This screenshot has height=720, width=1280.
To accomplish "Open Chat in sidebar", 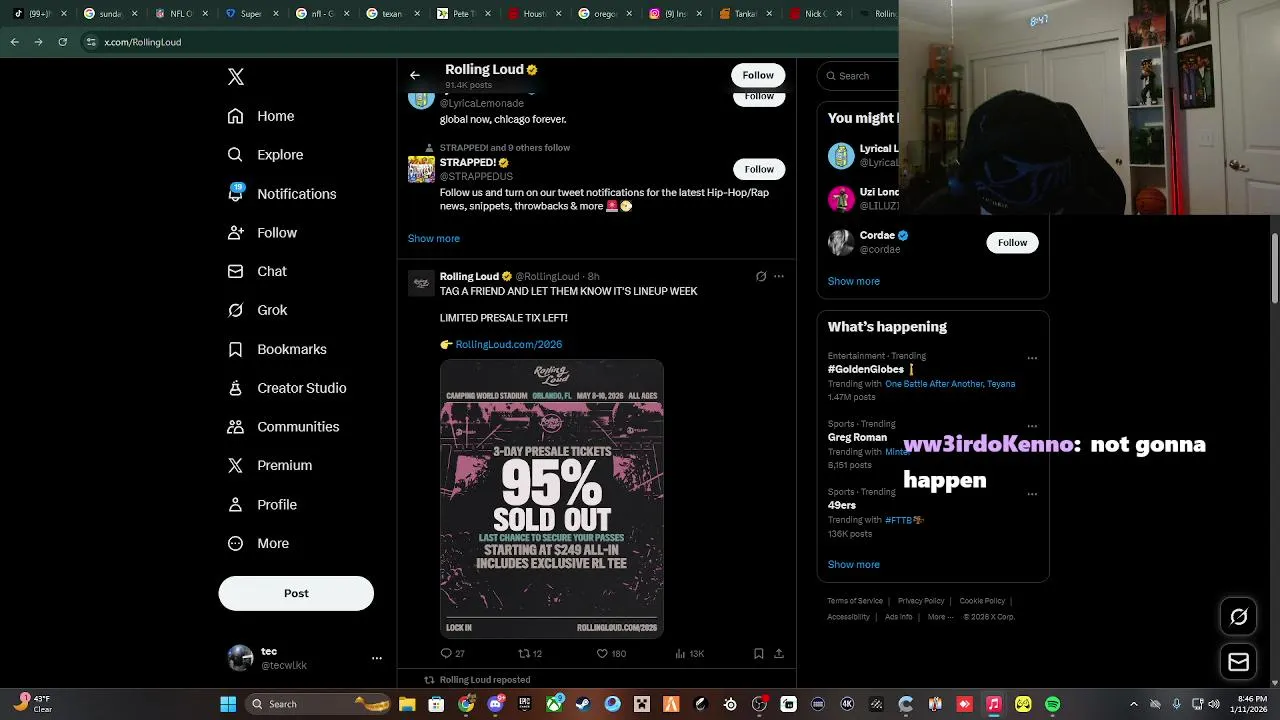I will (x=257, y=271).
